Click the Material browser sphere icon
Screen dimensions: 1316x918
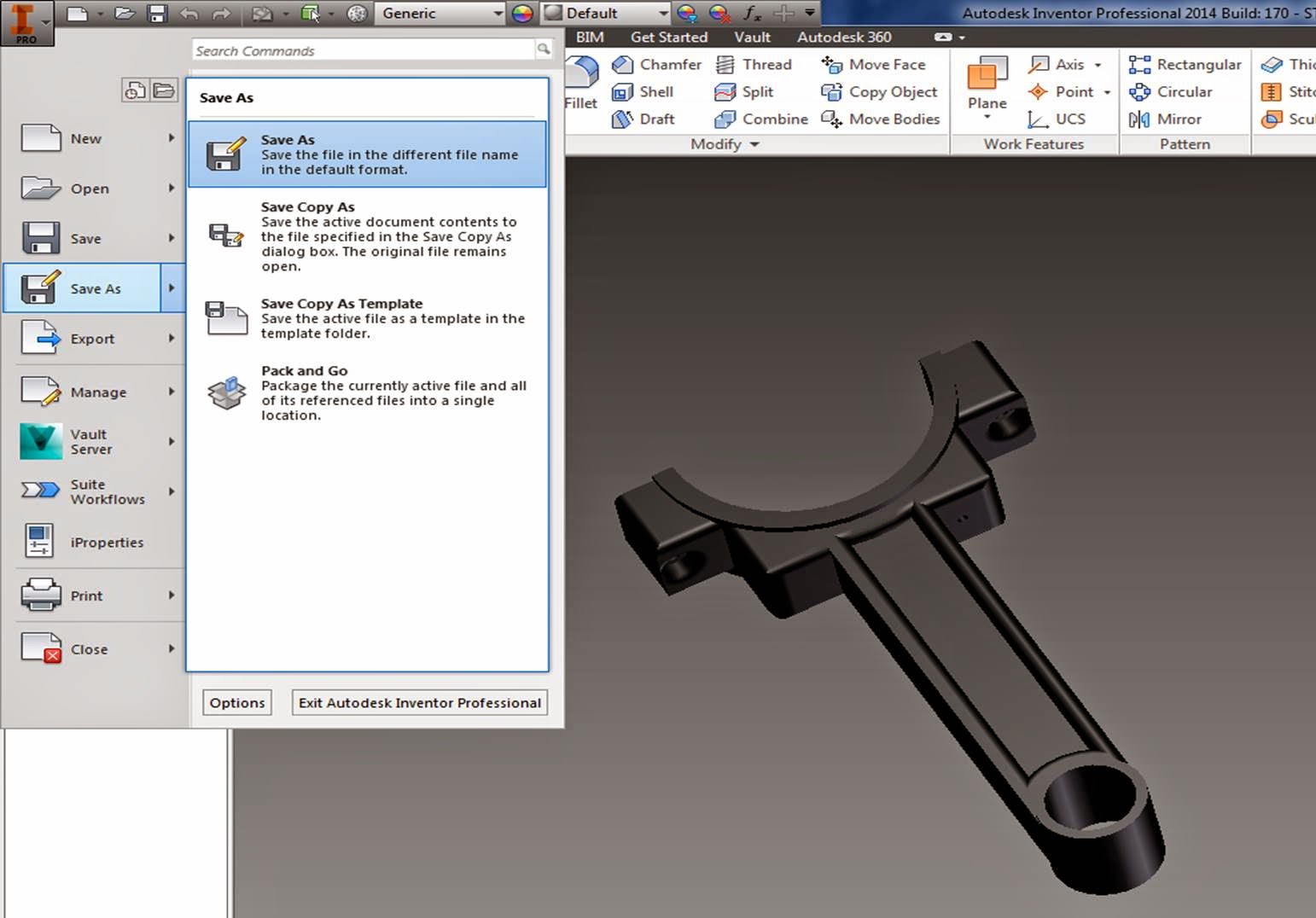[357, 13]
